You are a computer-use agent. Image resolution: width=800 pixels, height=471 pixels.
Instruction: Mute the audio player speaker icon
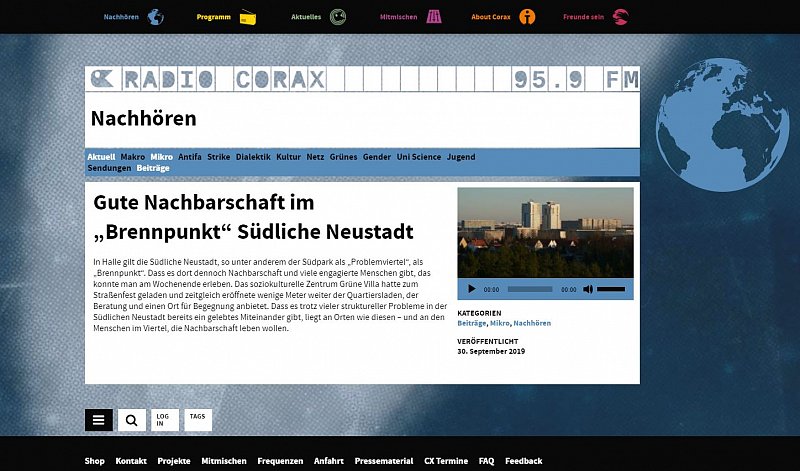tap(588, 289)
